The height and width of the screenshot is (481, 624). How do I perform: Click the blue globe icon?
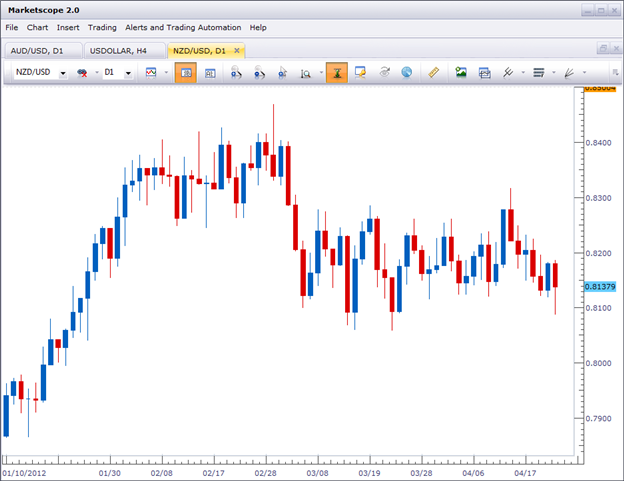coord(407,72)
